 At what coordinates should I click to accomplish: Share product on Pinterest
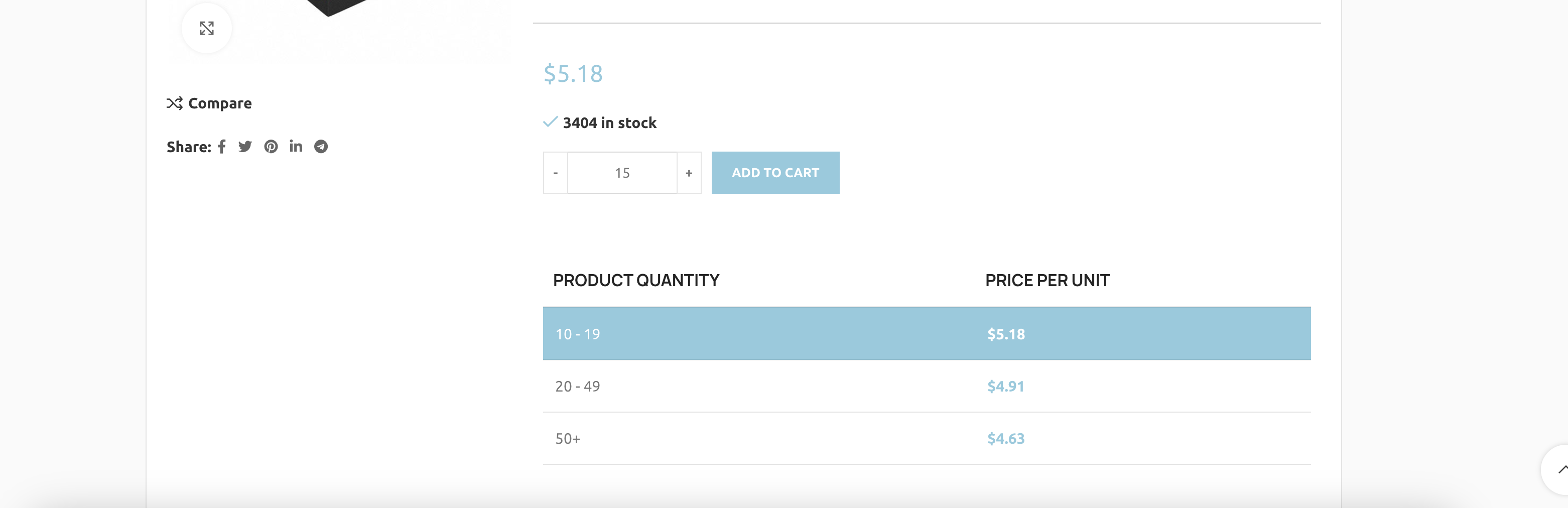click(x=271, y=147)
